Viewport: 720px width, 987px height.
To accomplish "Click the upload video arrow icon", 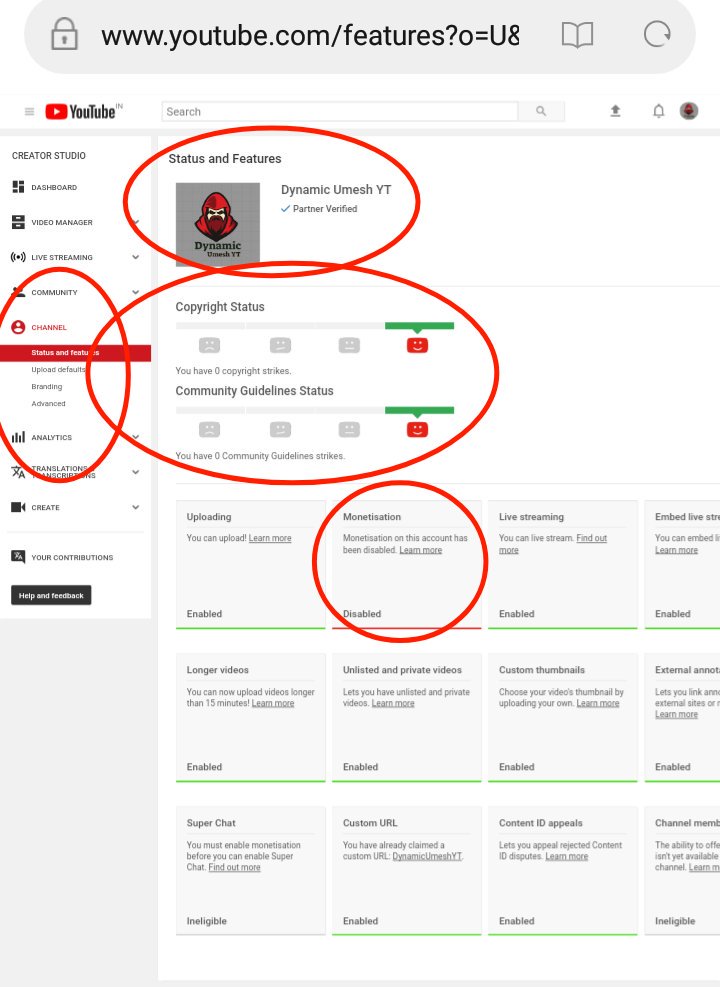I will pos(616,111).
